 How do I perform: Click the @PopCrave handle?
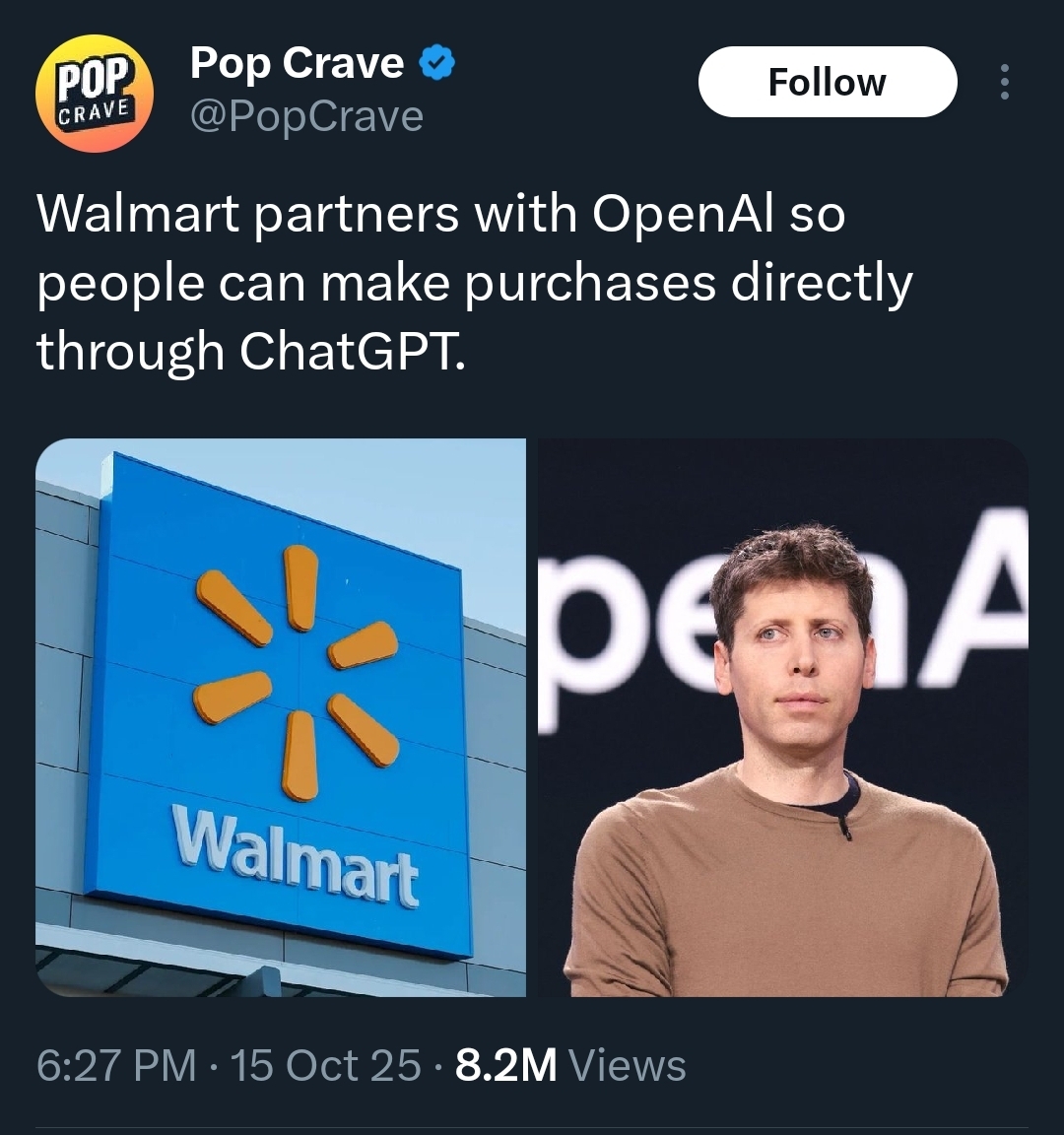[x=306, y=116]
